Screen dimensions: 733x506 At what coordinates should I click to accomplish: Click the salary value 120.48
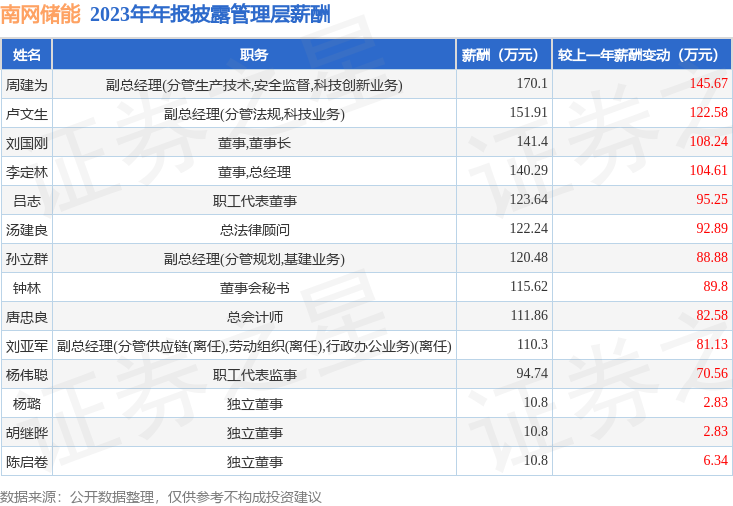pos(529,257)
